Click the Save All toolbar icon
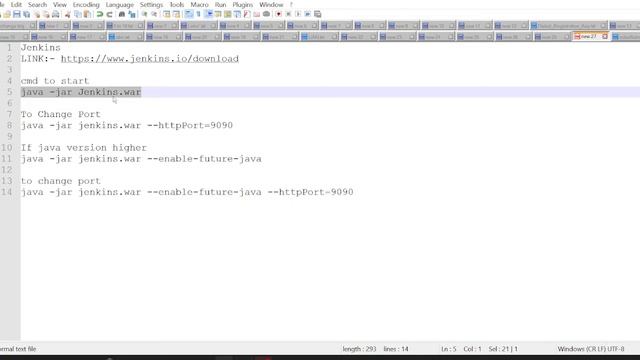This screenshot has width=640, height=360. coord(27,14)
